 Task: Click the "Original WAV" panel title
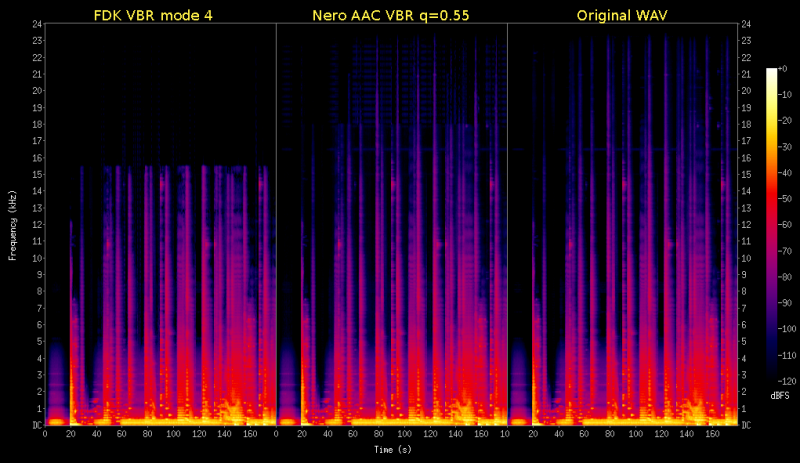[x=622, y=14]
